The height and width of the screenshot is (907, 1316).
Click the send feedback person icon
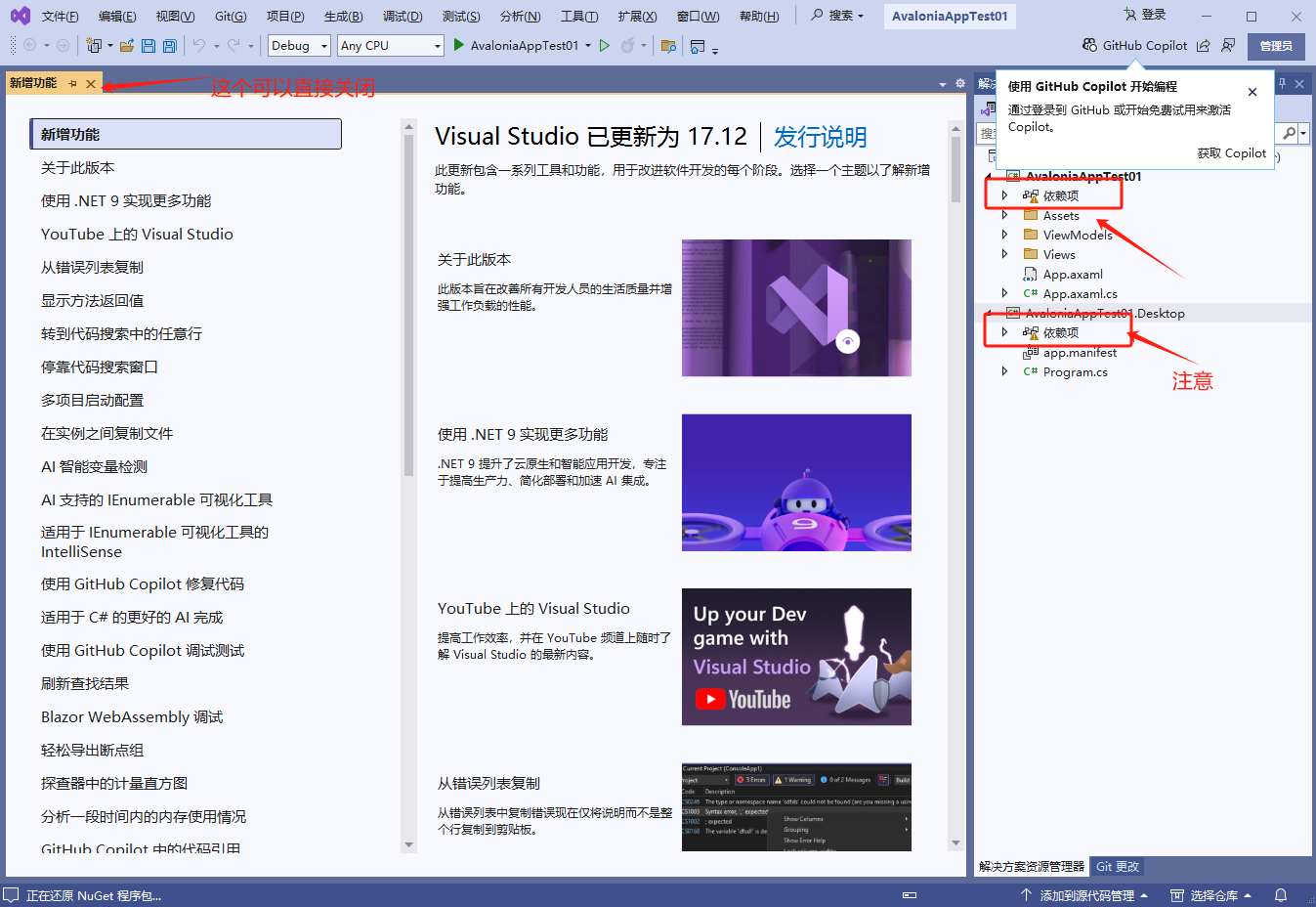point(1228,45)
